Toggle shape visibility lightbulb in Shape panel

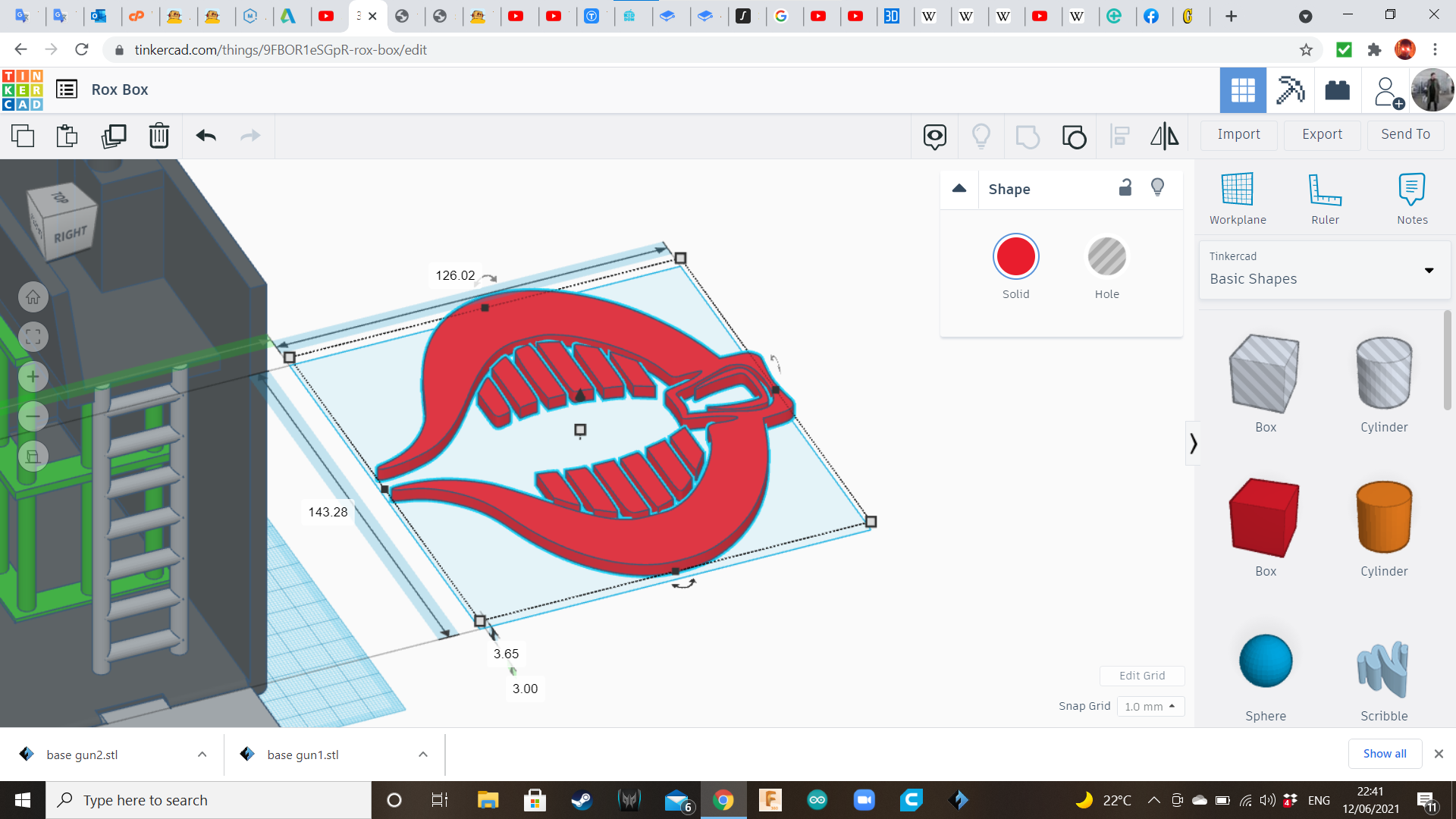(1157, 188)
